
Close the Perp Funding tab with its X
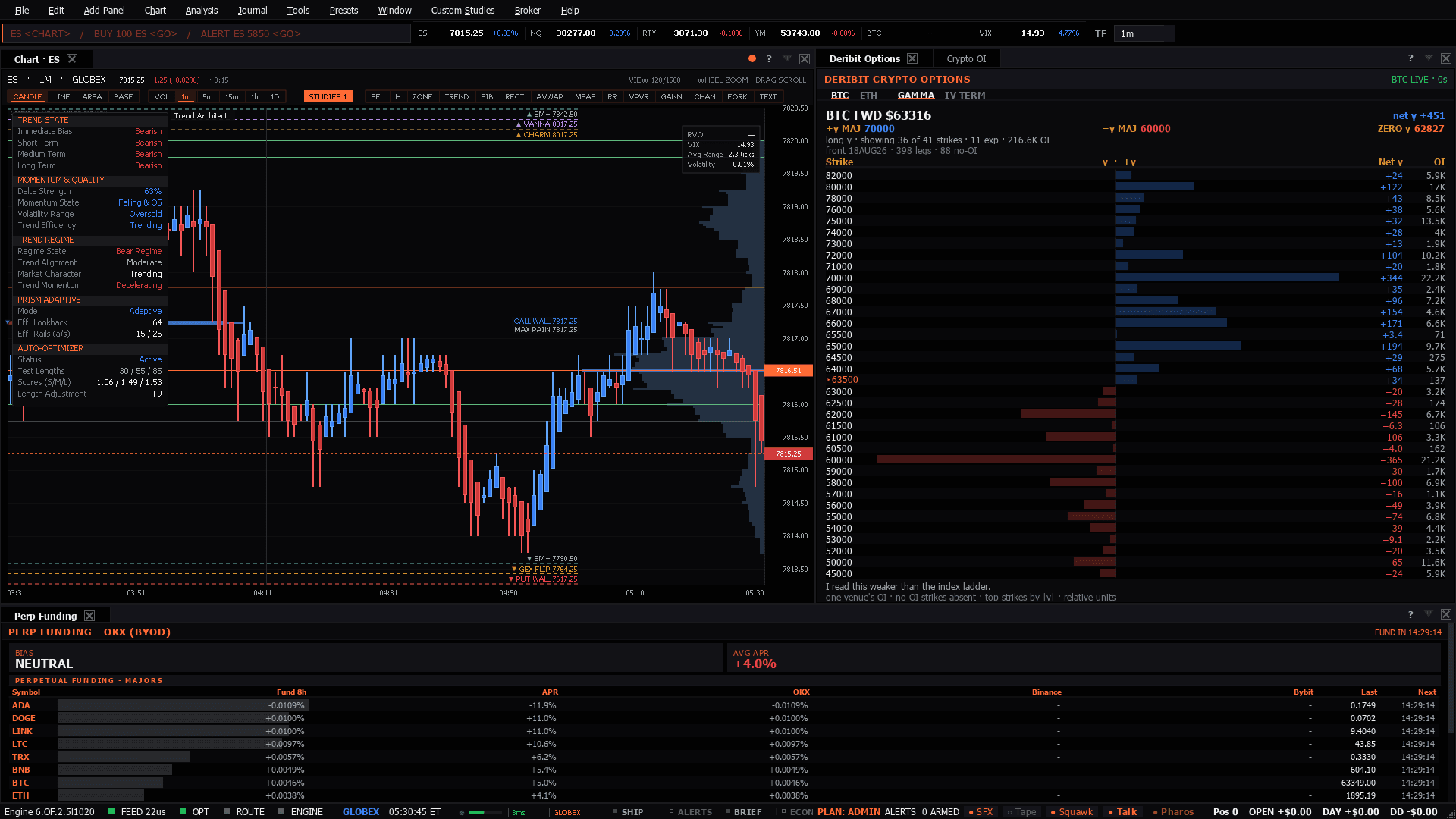pyautogui.click(x=89, y=616)
